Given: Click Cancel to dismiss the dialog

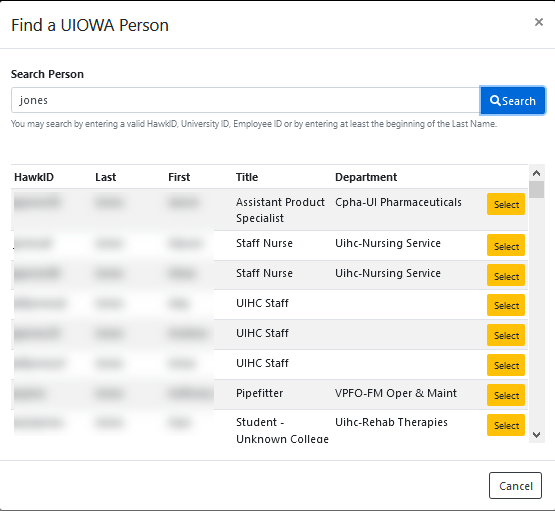Looking at the screenshot, I should click(515, 486).
